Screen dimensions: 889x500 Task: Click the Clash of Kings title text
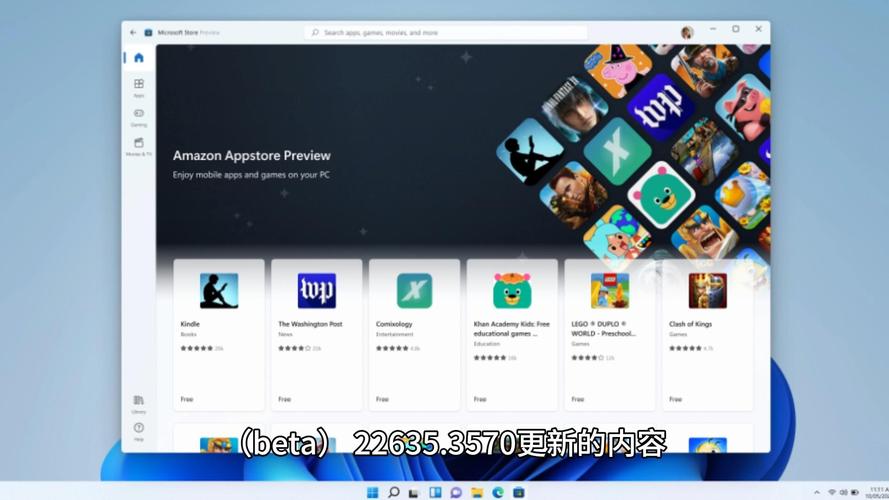point(690,324)
